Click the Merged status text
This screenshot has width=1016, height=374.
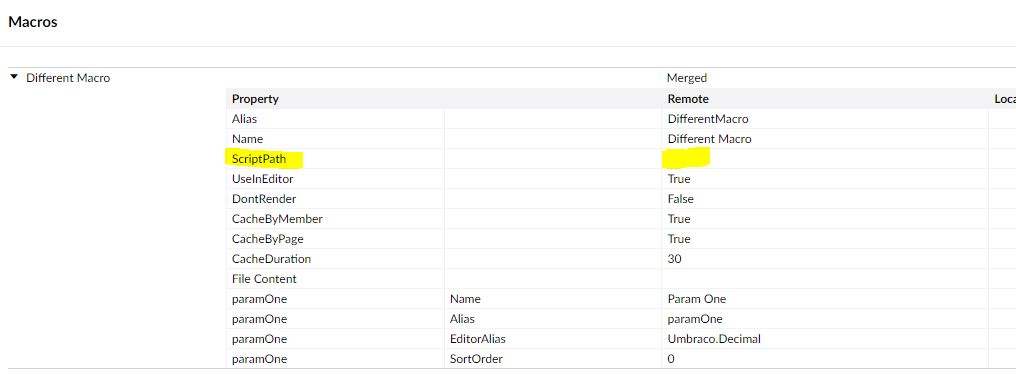click(686, 78)
